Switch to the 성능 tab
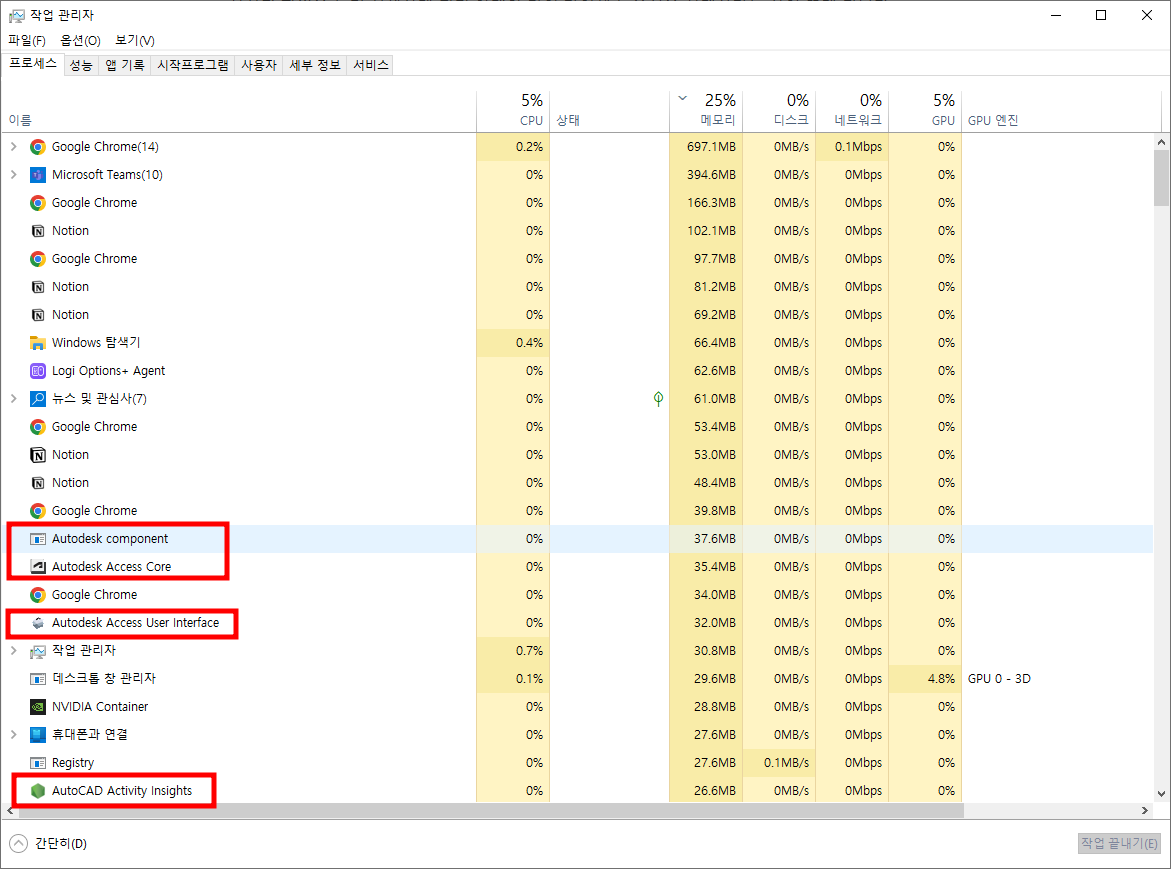The height and width of the screenshot is (869, 1171). click(x=81, y=66)
